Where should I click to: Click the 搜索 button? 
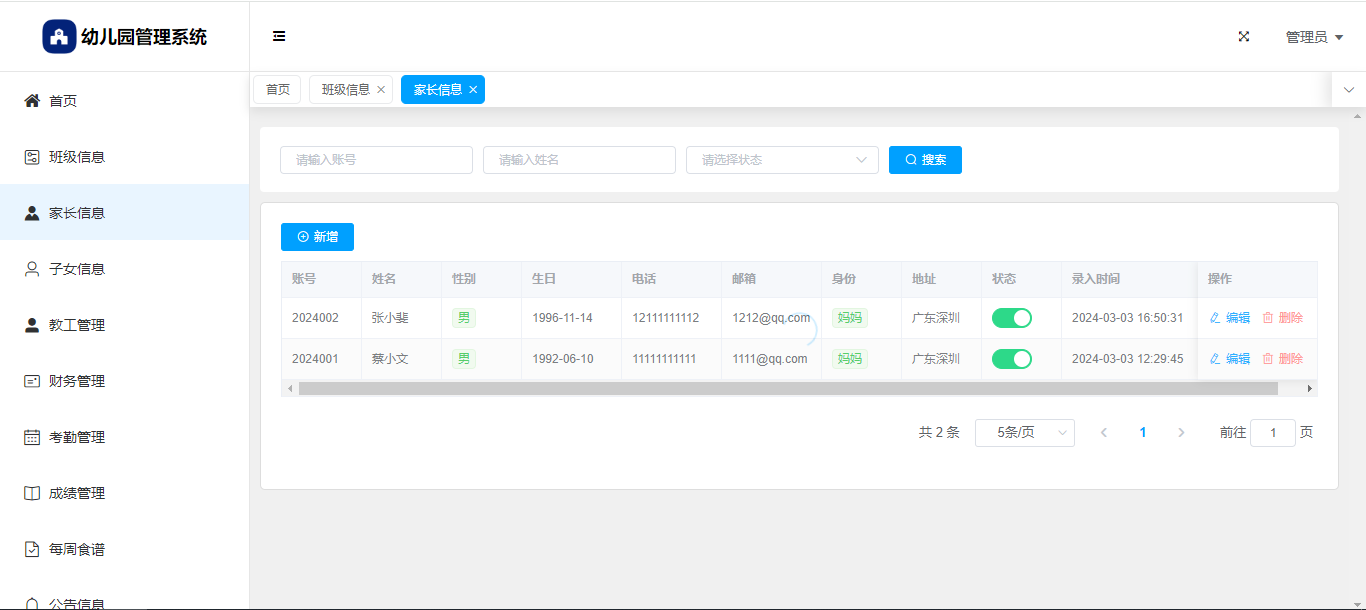pyautogui.click(x=925, y=160)
